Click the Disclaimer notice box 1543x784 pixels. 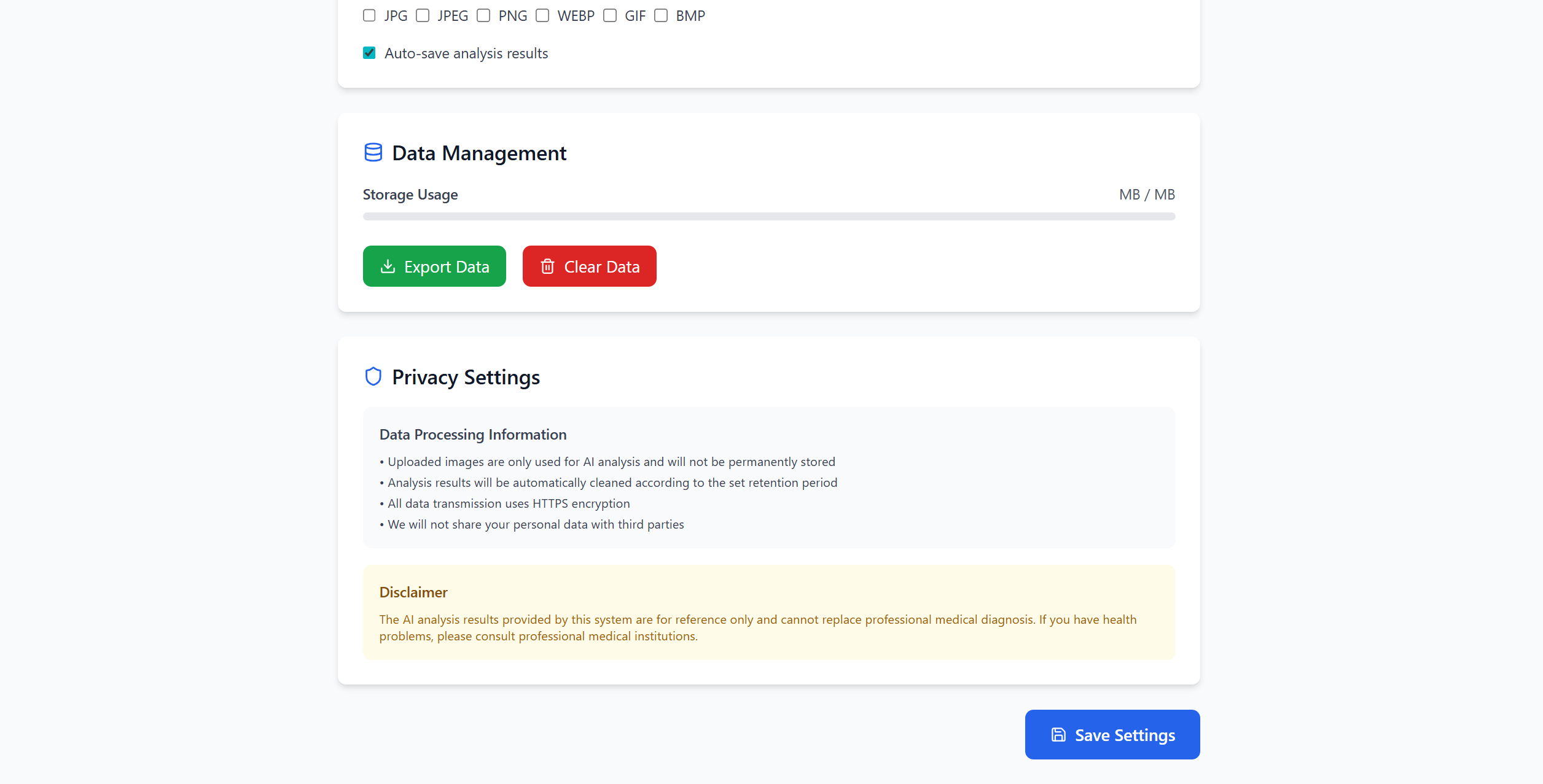coord(768,612)
